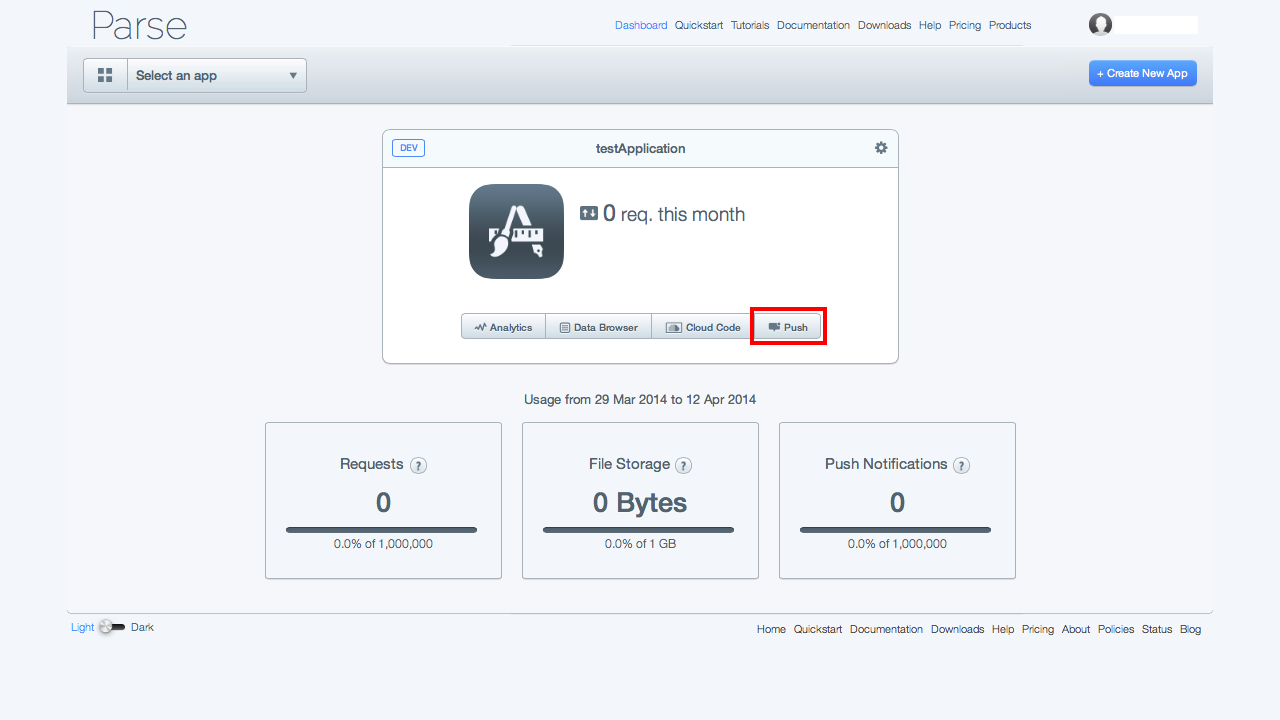Open the Data Browser
1280x720 pixels.
click(598, 327)
